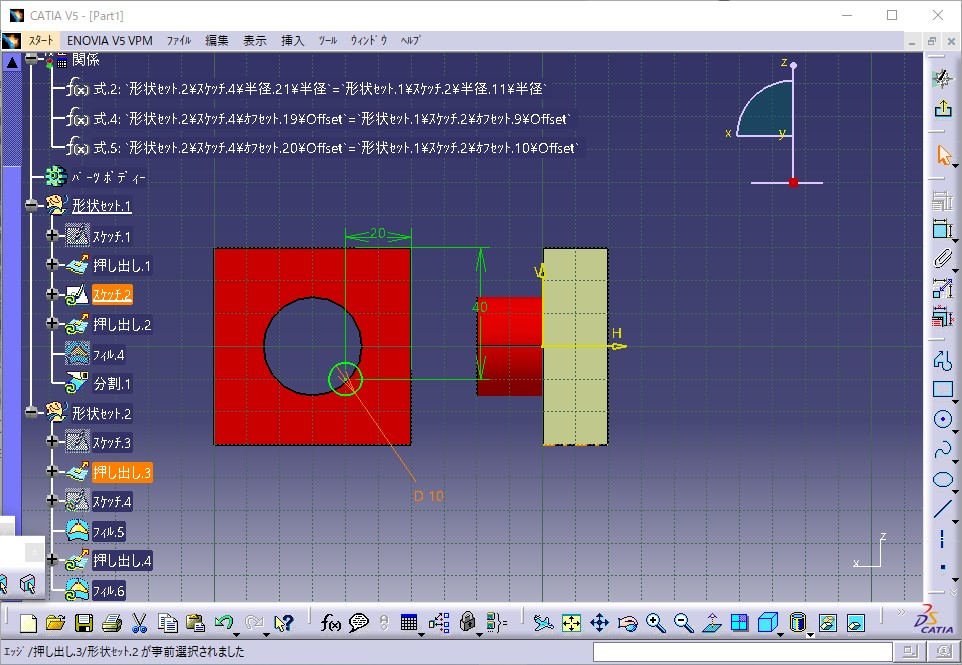The image size is (962, 665).
Task: Open the ツール menu
Action: pyautogui.click(x=327, y=40)
